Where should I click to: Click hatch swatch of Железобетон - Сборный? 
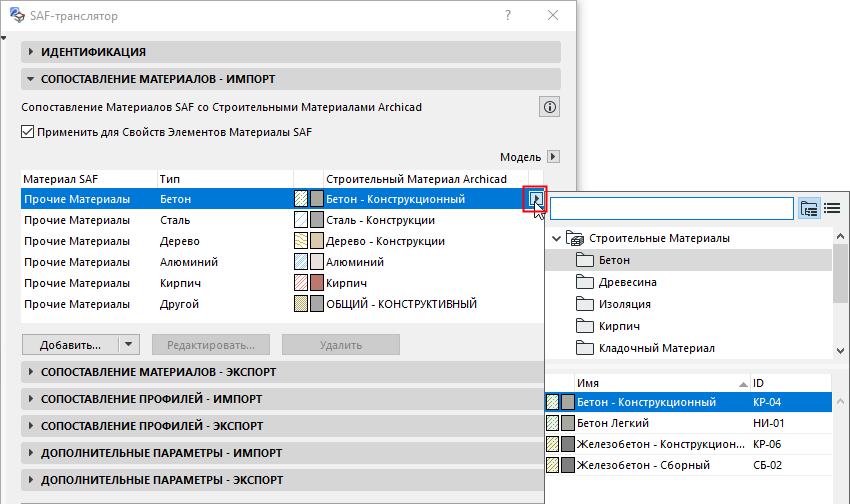(552, 465)
